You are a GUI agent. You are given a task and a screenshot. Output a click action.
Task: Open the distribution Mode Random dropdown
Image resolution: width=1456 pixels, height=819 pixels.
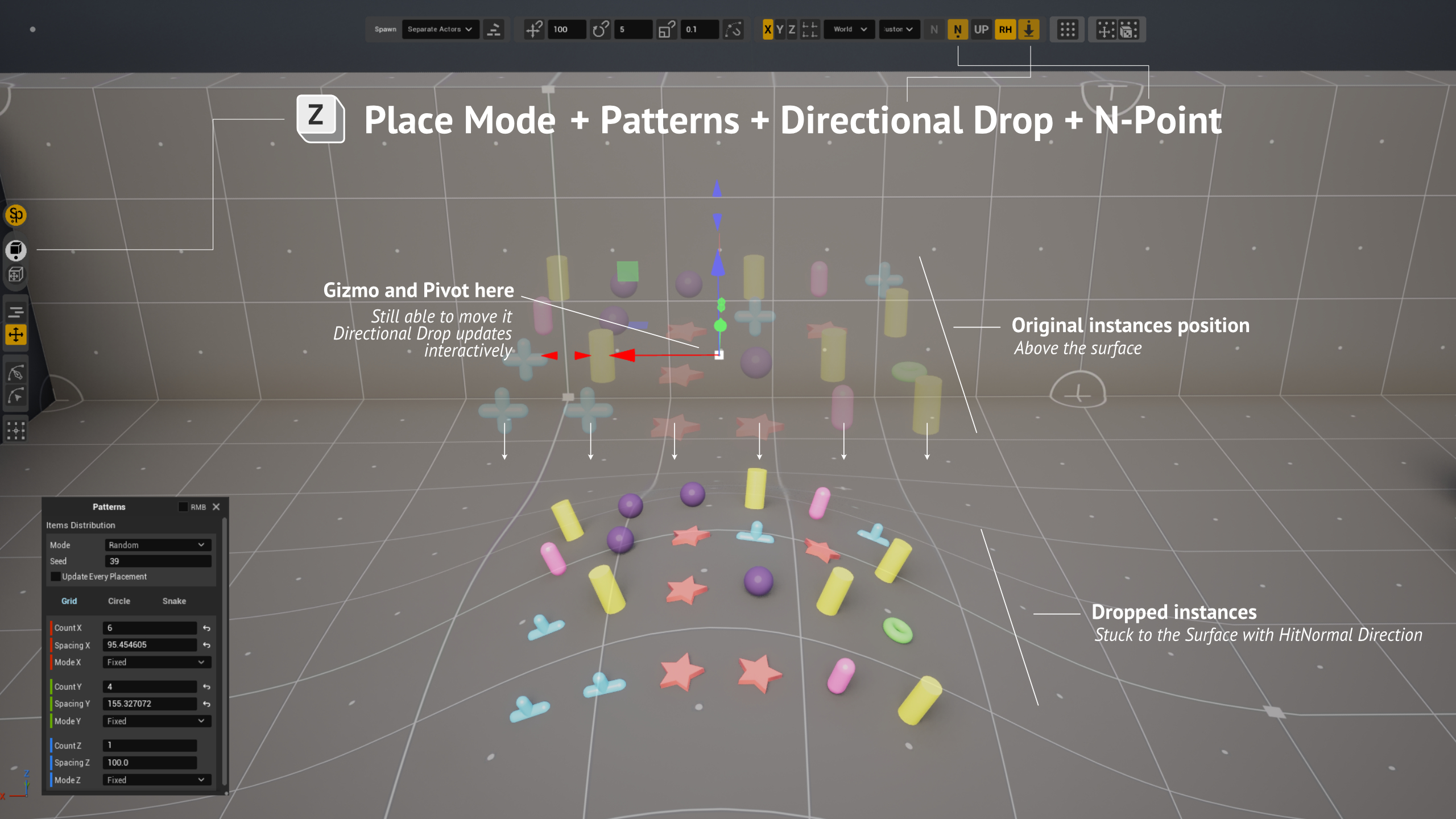pyautogui.click(x=158, y=545)
